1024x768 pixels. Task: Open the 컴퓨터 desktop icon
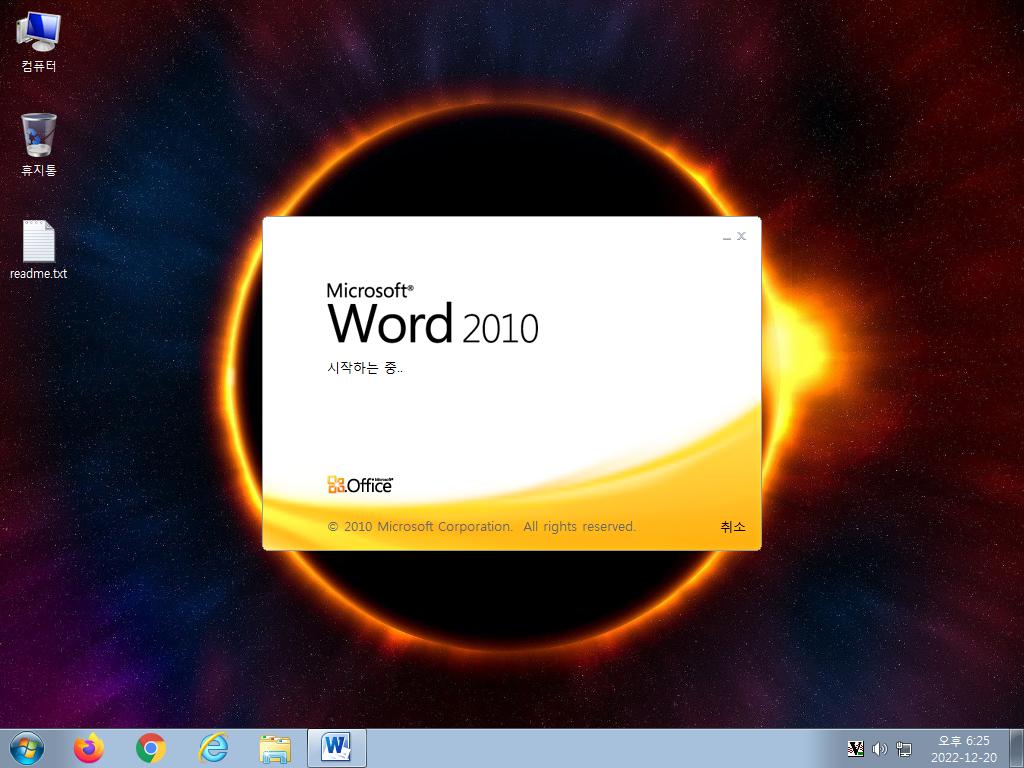pos(39,42)
